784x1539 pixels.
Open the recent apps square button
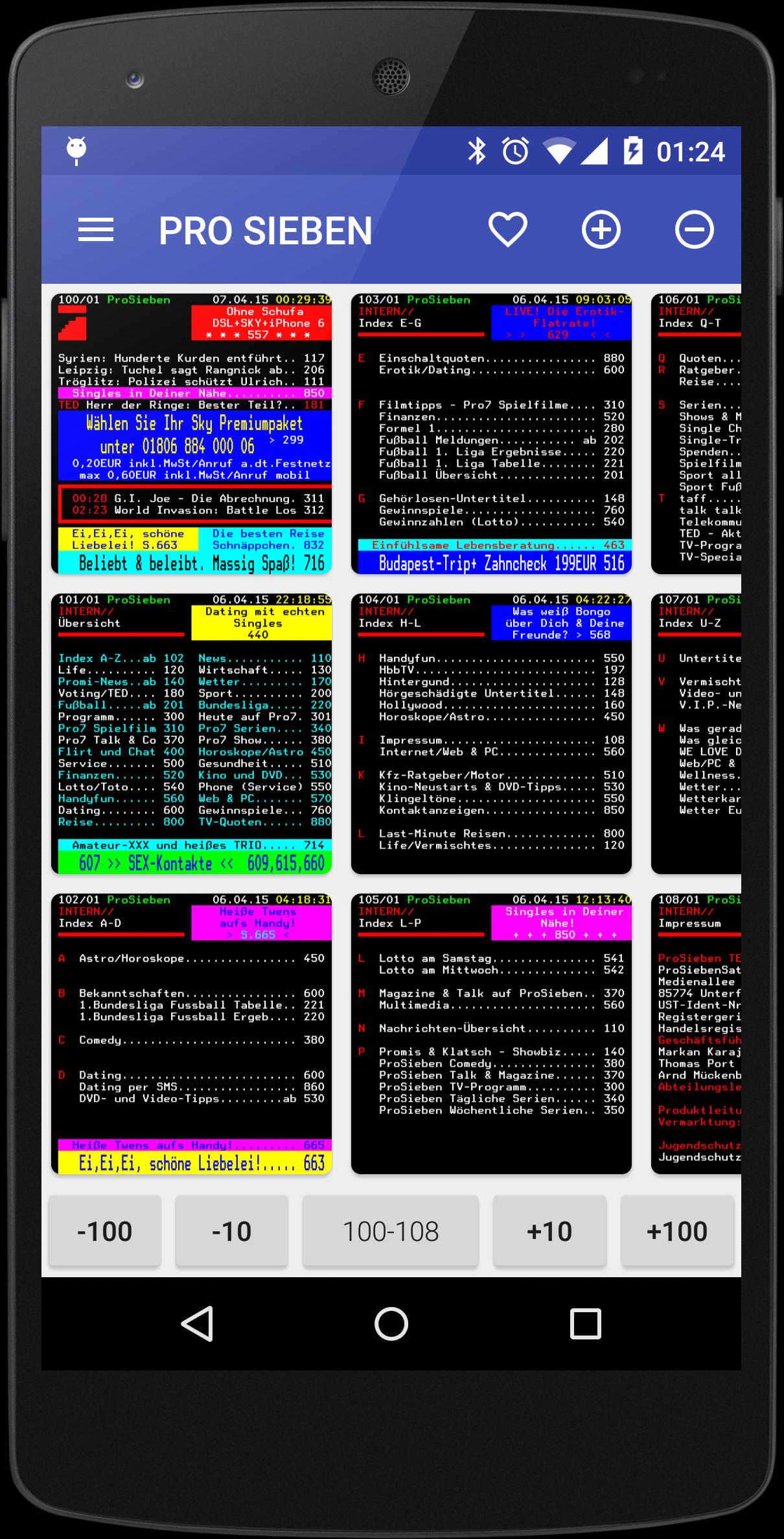(585, 1323)
